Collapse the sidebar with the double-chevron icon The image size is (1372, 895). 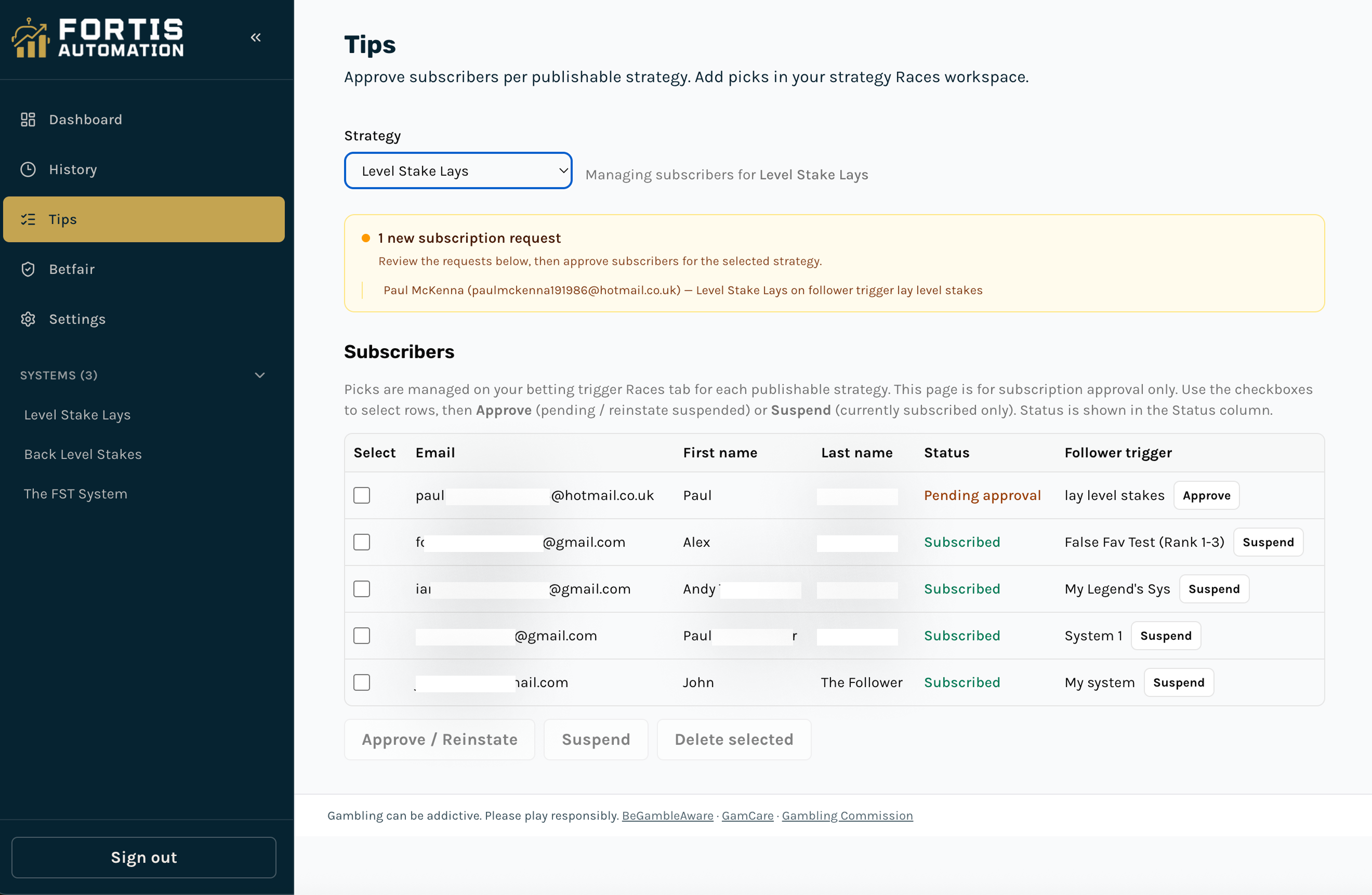tap(256, 37)
